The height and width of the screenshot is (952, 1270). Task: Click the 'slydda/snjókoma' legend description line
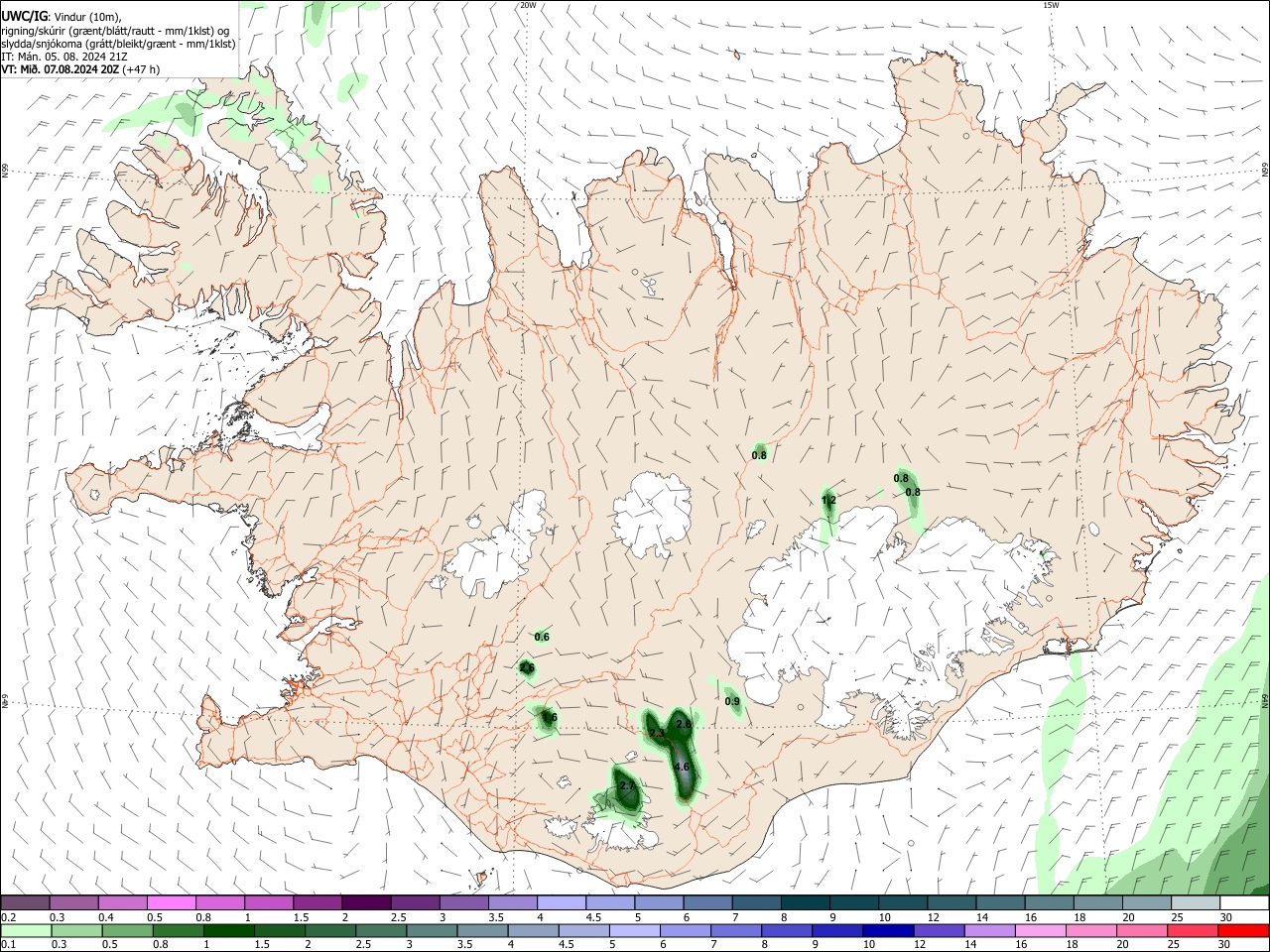118,44
